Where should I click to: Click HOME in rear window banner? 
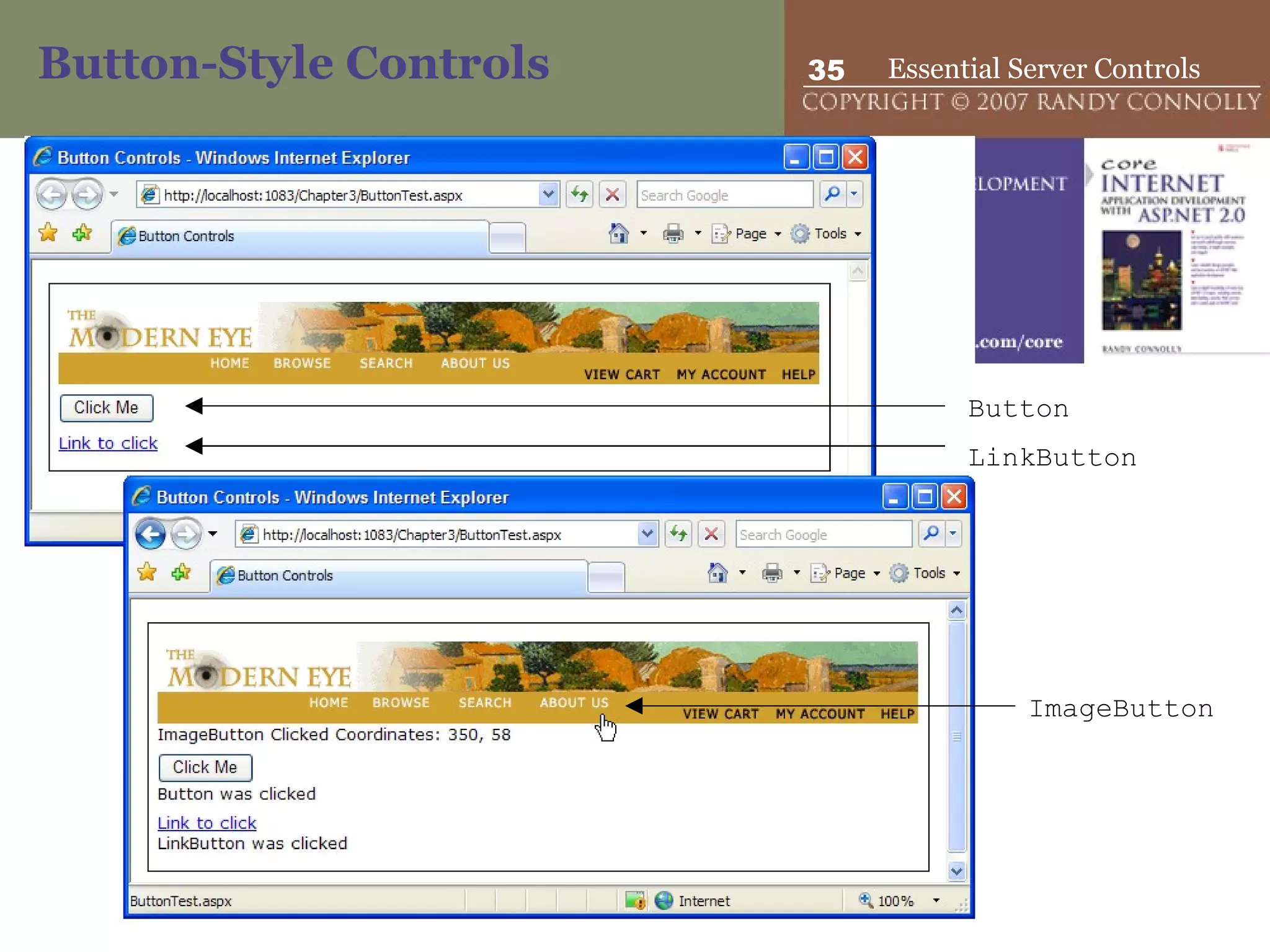point(229,363)
